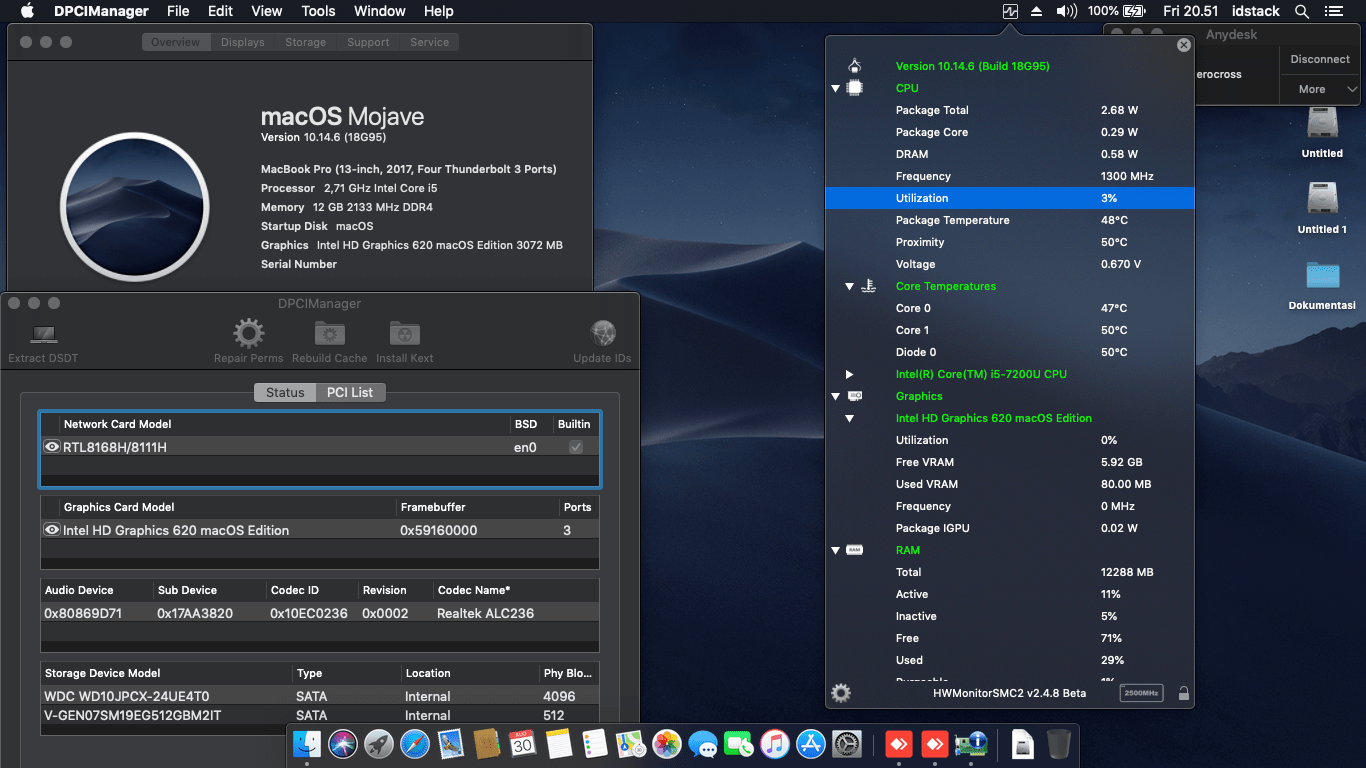The height and width of the screenshot is (768, 1366).
Task: Click the Repair Perms gear icon
Action: click(x=249, y=334)
